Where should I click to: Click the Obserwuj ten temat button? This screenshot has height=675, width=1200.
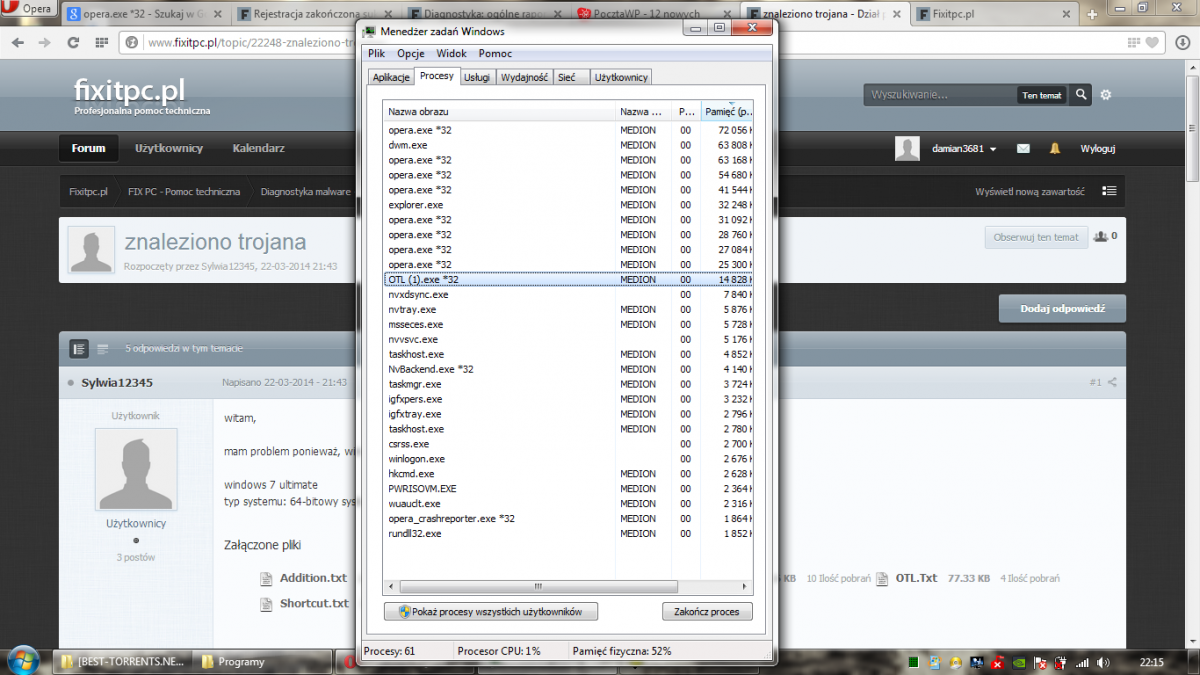click(1036, 237)
